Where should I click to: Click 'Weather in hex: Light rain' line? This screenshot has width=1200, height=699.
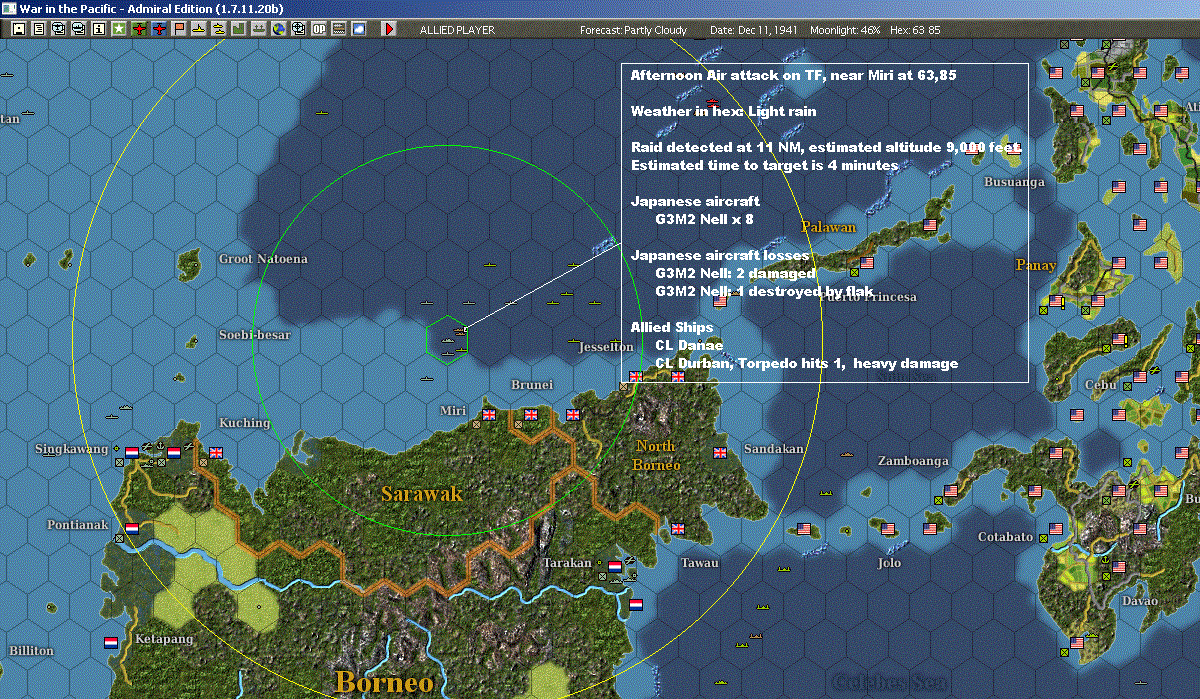723,111
